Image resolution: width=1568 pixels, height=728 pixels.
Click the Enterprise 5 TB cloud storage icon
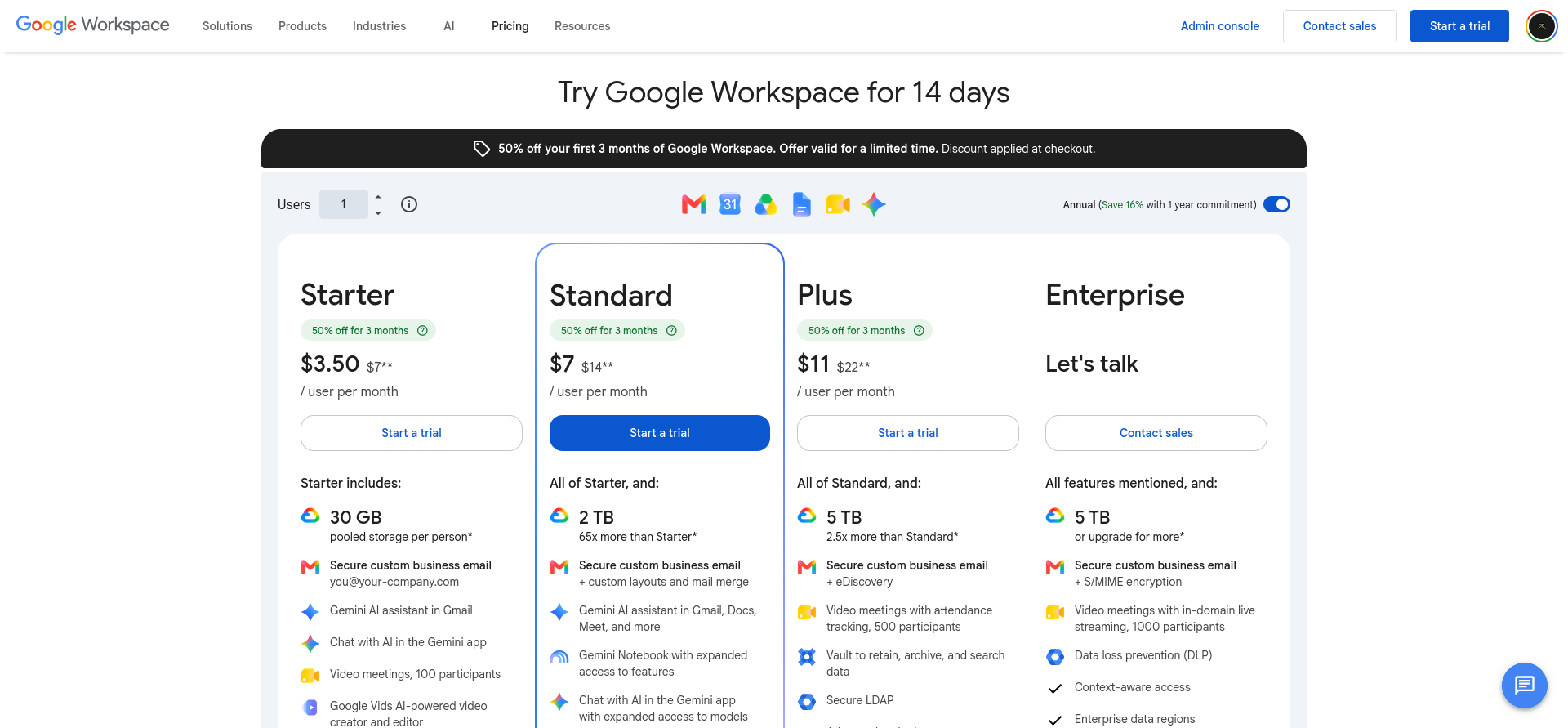click(x=1055, y=516)
